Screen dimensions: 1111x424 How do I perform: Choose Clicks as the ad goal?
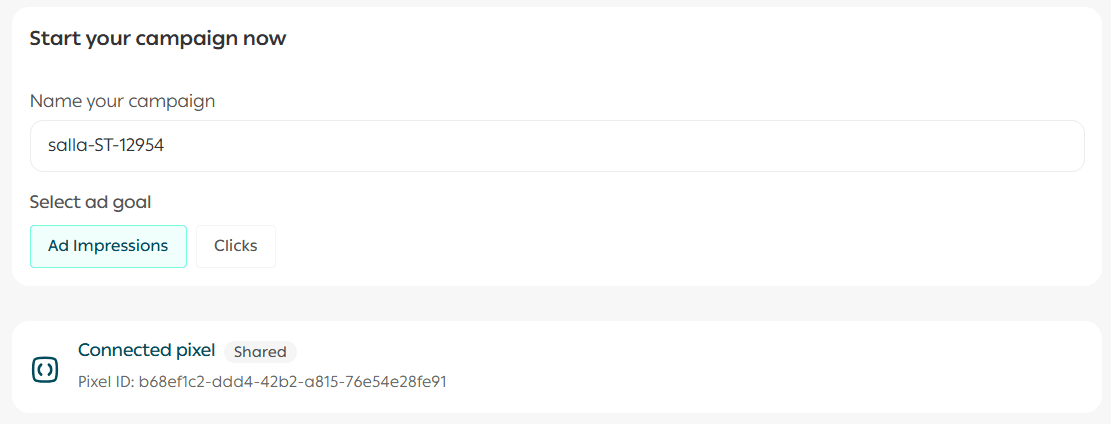click(x=235, y=246)
